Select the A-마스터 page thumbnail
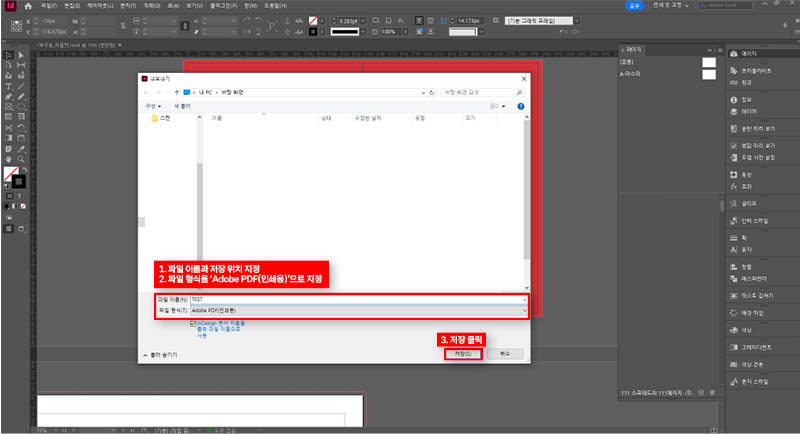Viewport: 800px width, 434px height. [x=709, y=74]
